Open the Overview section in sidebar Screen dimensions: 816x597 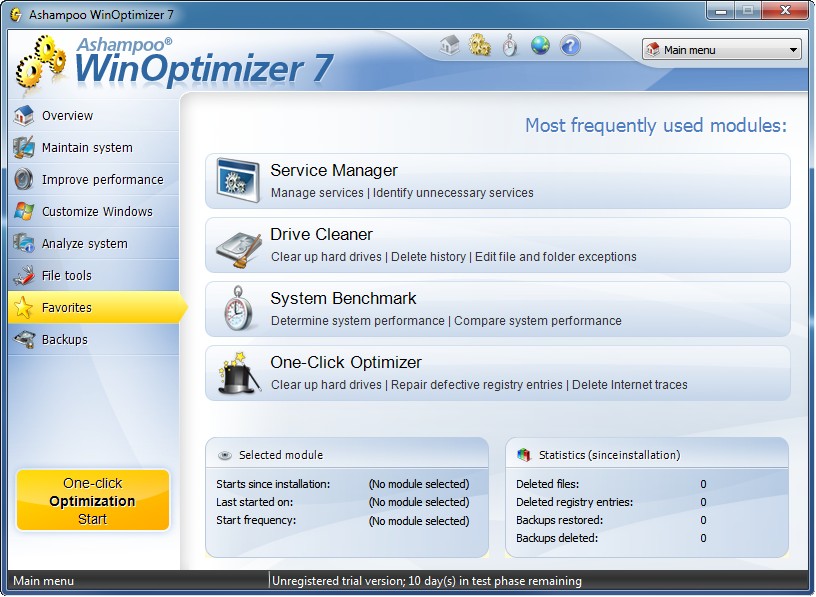pos(67,116)
